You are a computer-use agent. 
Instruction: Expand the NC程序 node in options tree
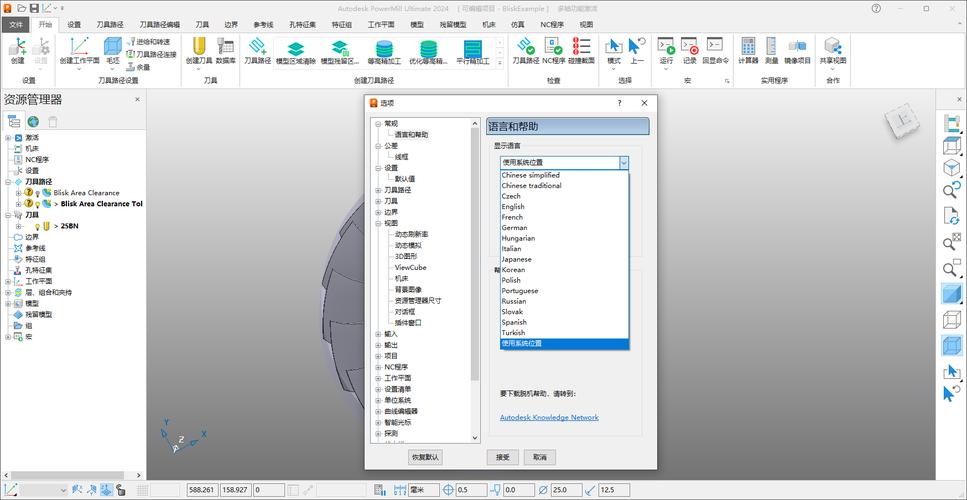coord(378,367)
